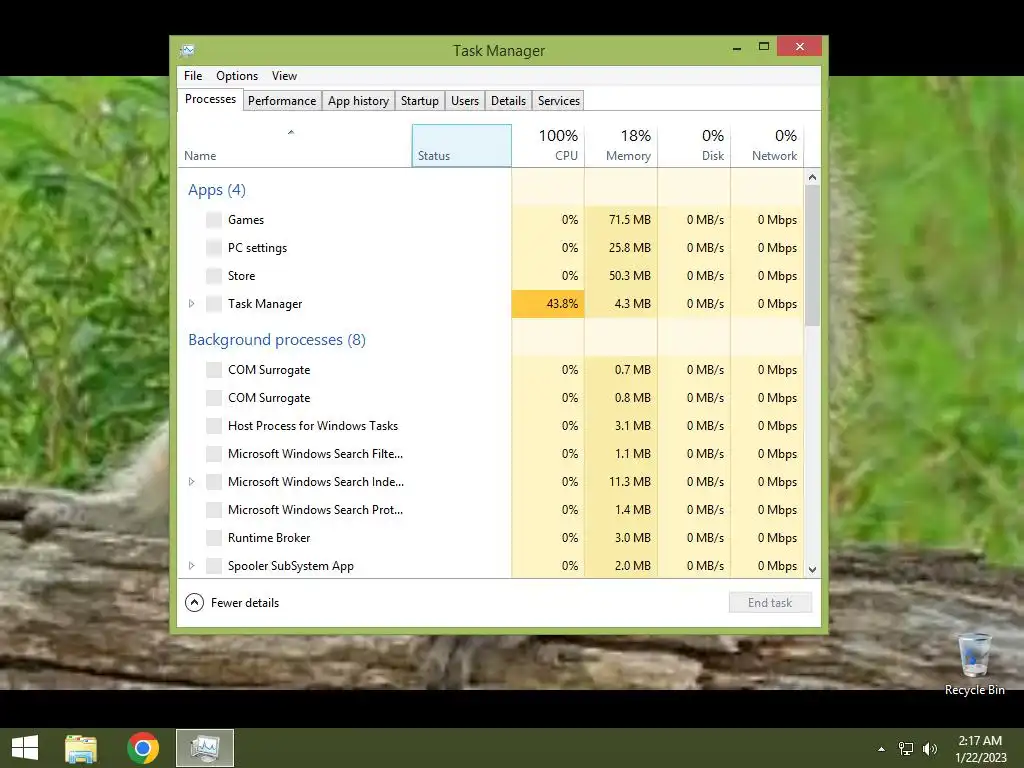Collapse view with Fewer details arrow icon
This screenshot has height=768, width=1024.
194,603
